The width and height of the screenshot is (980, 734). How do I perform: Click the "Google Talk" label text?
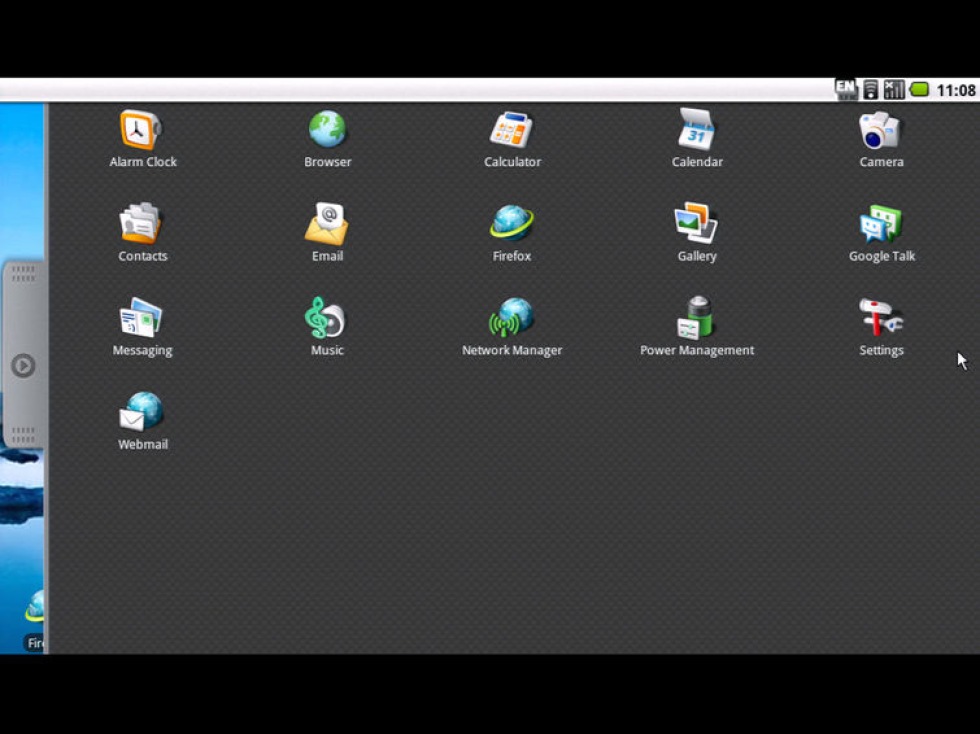[882, 256]
